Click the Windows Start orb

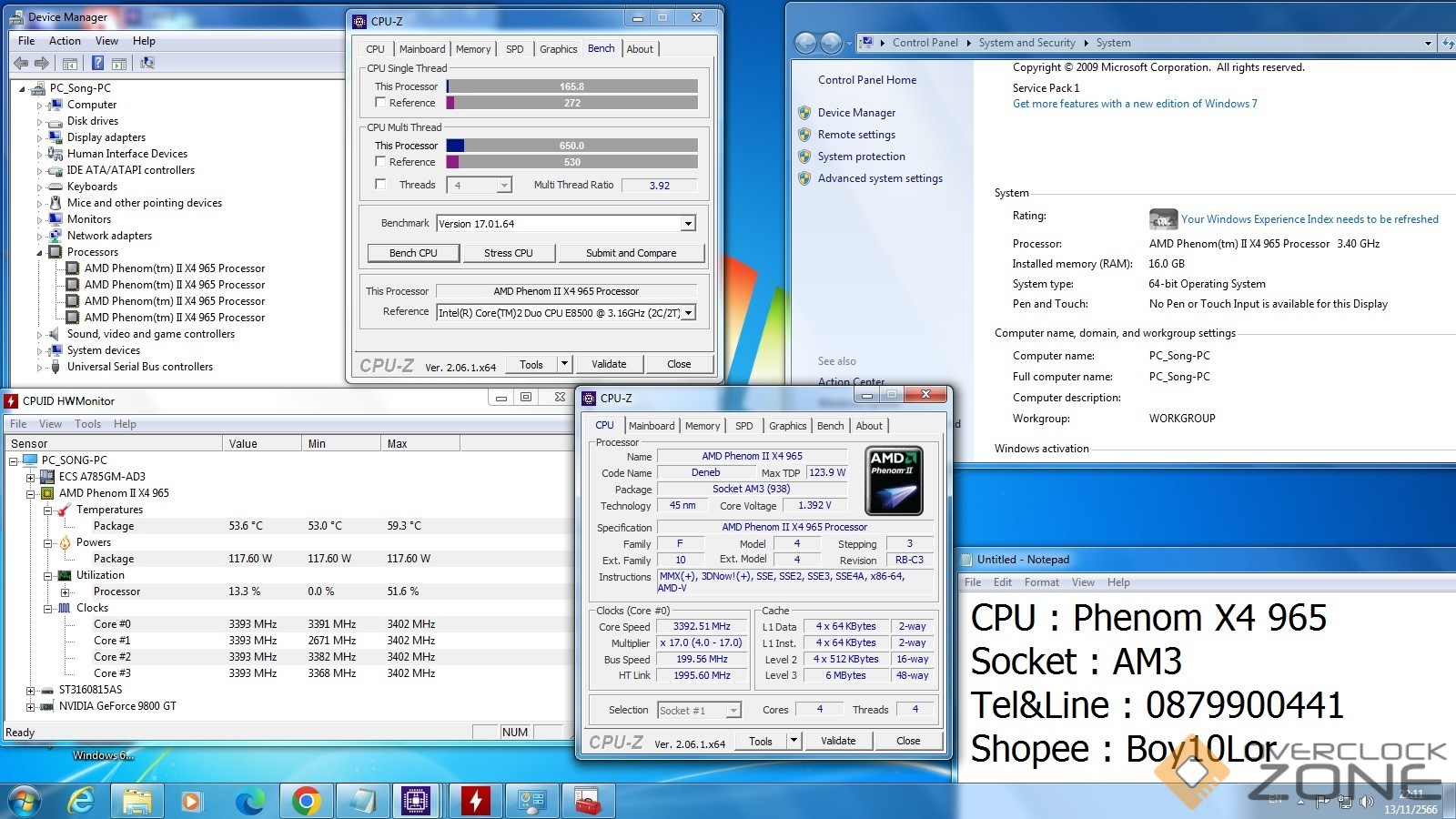(x=25, y=801)
